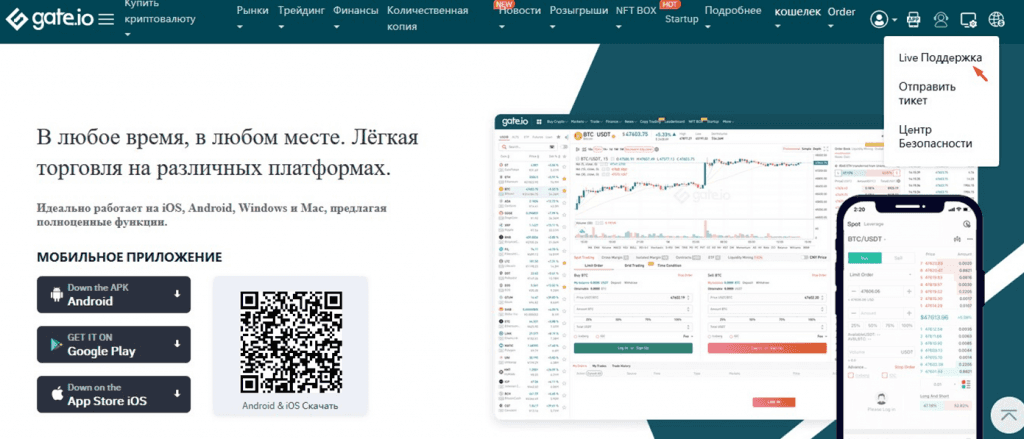Open the hamburger menu next to logo
Image resolution: width=1024 pixels, height=439 pixels.
point(106,20)
